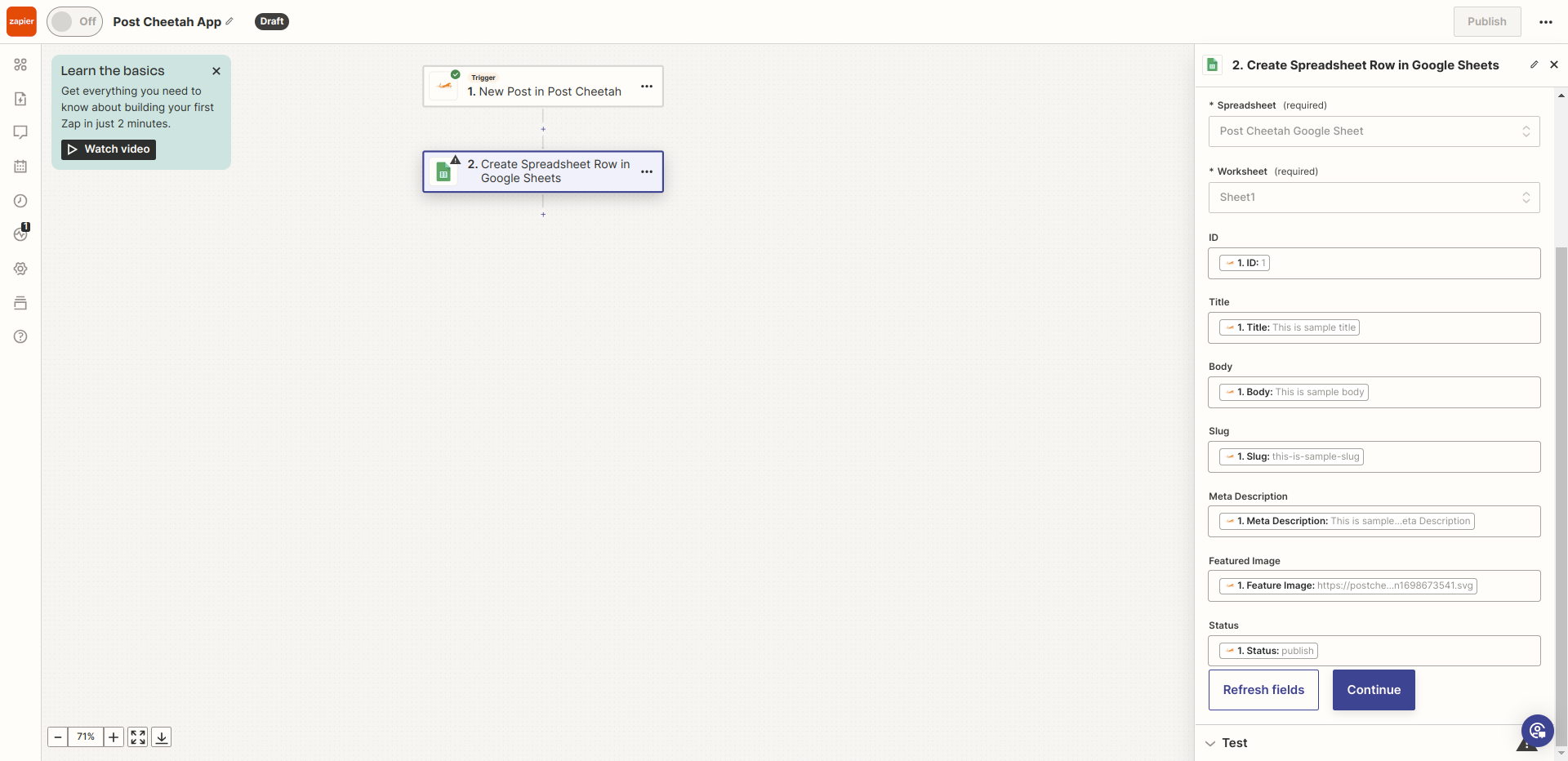The image size is (1568, 761).
Task: Click inside the Body input field
Action: [x=1374, y=392]
